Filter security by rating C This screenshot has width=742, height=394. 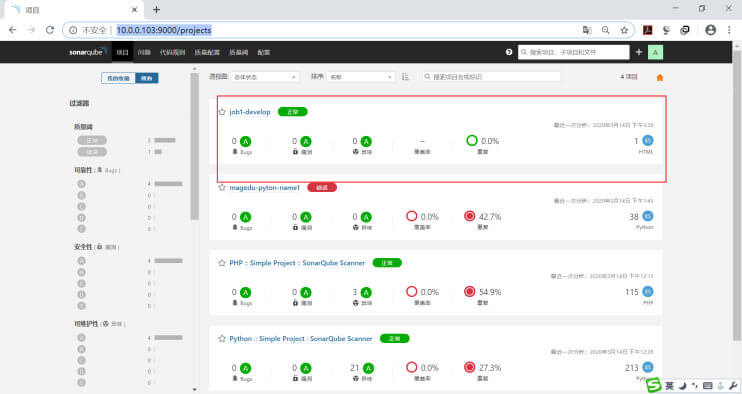[x=81, y=283]
